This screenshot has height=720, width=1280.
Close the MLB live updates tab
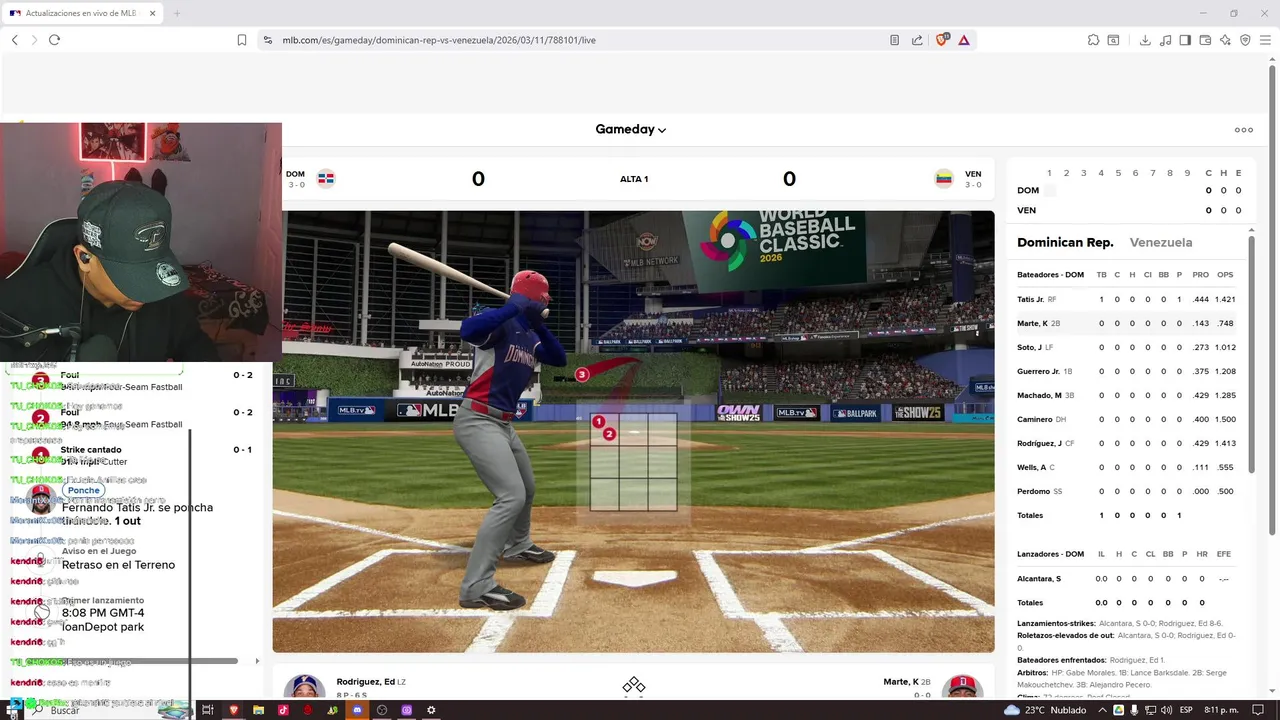coord(152,13)
